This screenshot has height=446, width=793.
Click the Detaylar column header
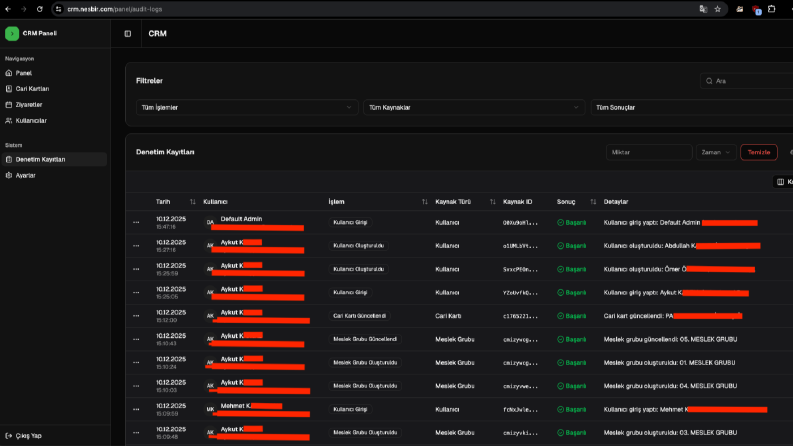[615, 202]
